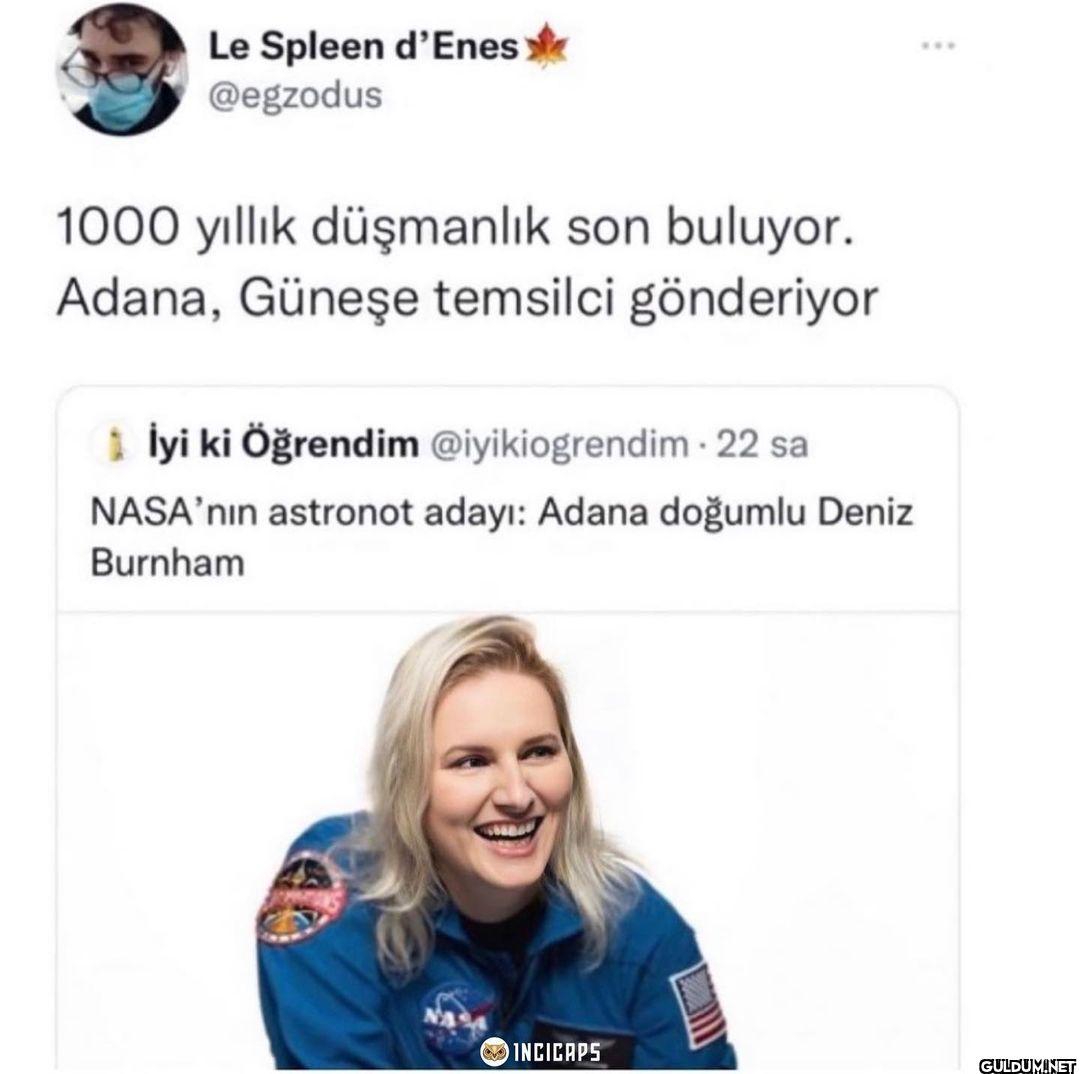This screenshot has height=1074, width=1080.
Task: Click the İyi ki Öğrendim account name
Action: (x=283, y=444)
